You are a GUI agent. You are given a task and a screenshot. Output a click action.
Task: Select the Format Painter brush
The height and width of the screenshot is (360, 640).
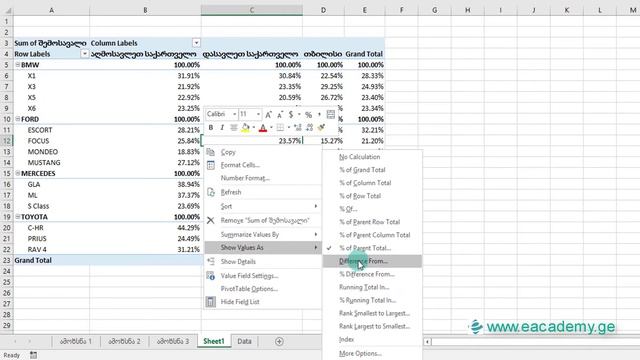click(321, 128)
